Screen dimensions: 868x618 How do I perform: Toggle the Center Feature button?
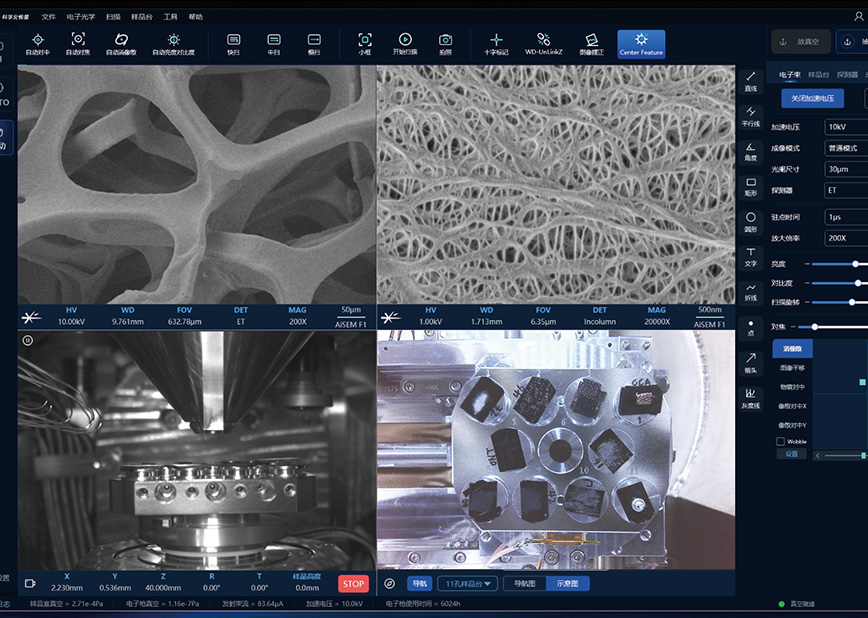click(x=641, y=44)
